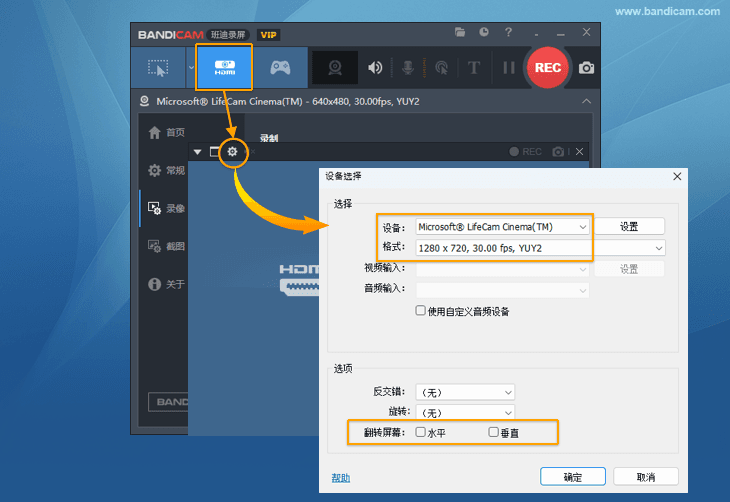Enable custom audio device checkbox
The image size is (730, 502).
pos(420,311)
